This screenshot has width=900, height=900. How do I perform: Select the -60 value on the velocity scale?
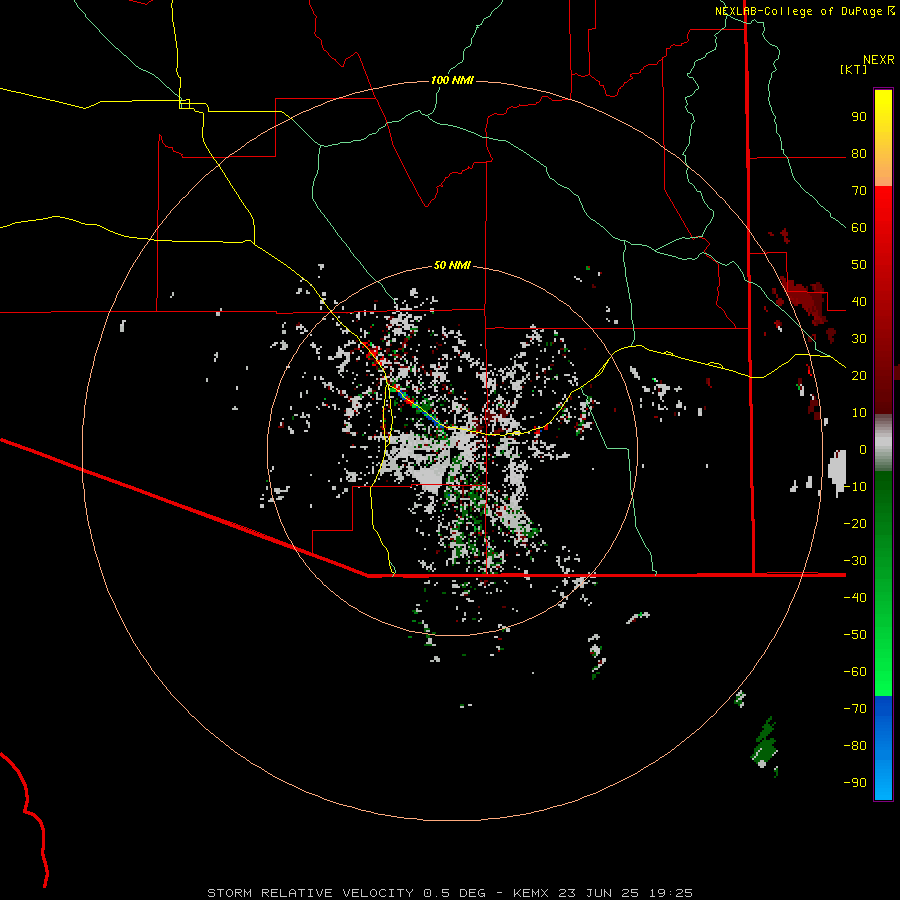pyautogui.click(x=855, y=672)
